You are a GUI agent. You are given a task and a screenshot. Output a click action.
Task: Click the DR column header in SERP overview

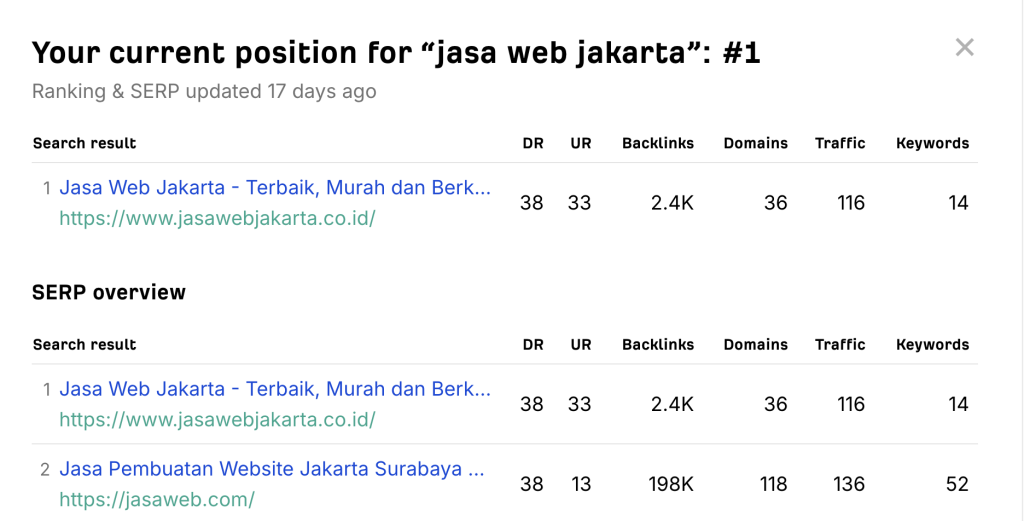click(533, 345)
